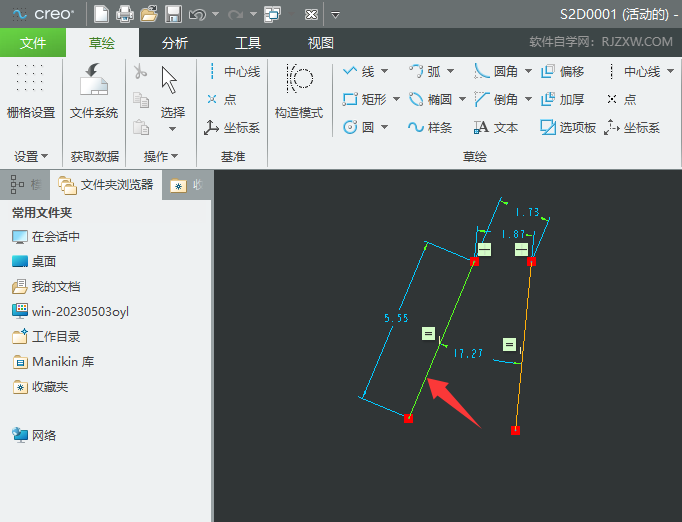Open a file with the folder icon

tap(149, 14)
